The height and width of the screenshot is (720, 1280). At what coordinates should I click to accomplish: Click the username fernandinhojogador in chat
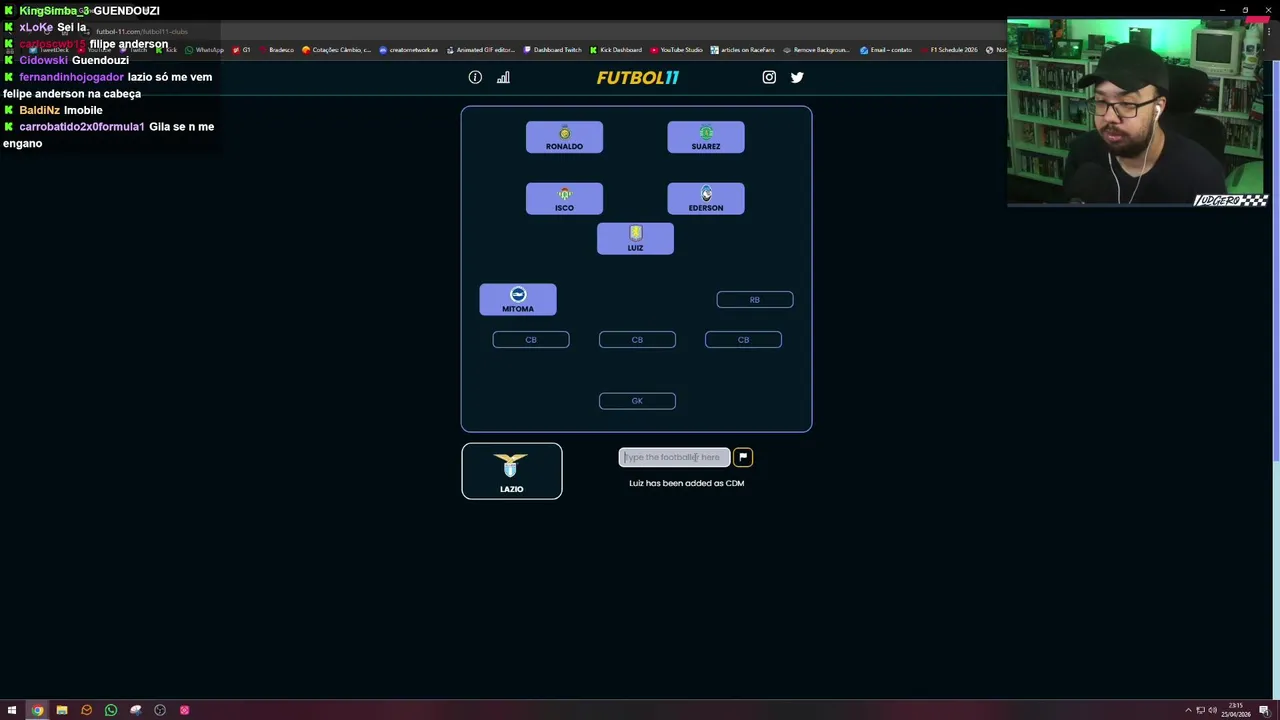71,77
